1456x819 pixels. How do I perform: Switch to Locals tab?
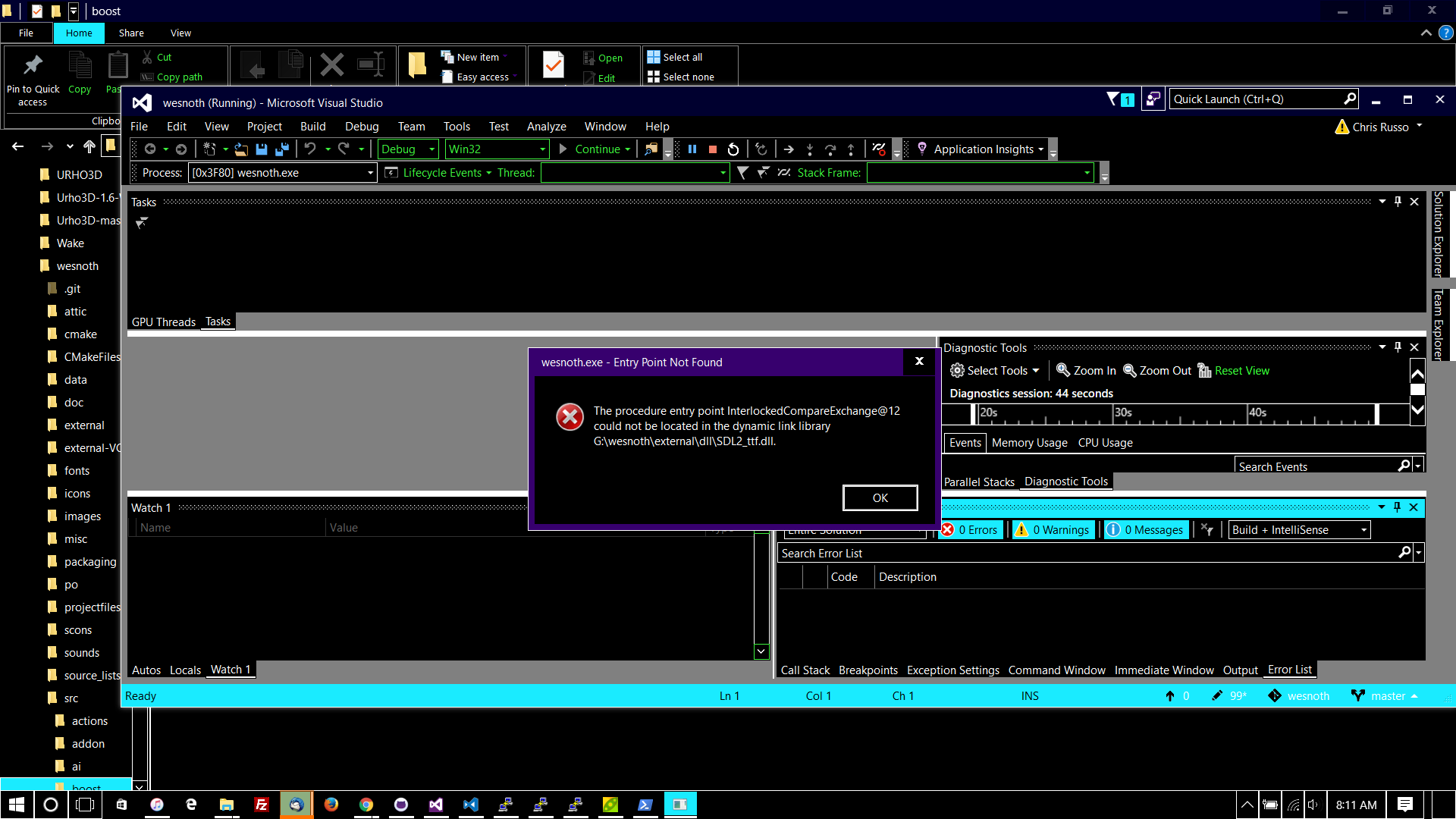pyautogui.click(x=185, y=670)
